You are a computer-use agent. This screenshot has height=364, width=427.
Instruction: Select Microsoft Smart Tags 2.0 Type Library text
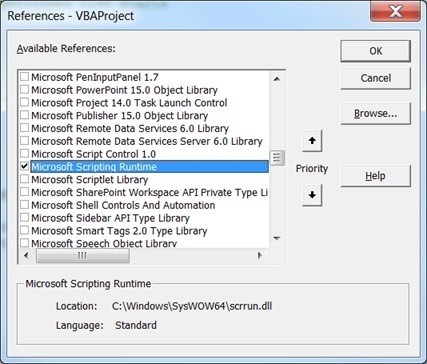(119, 231)
